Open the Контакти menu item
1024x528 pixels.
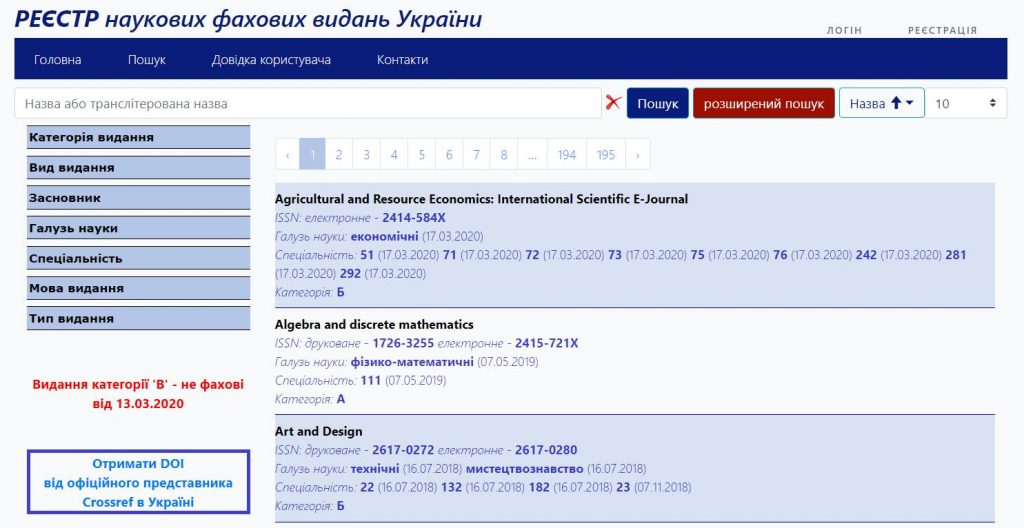pos(402,60)
